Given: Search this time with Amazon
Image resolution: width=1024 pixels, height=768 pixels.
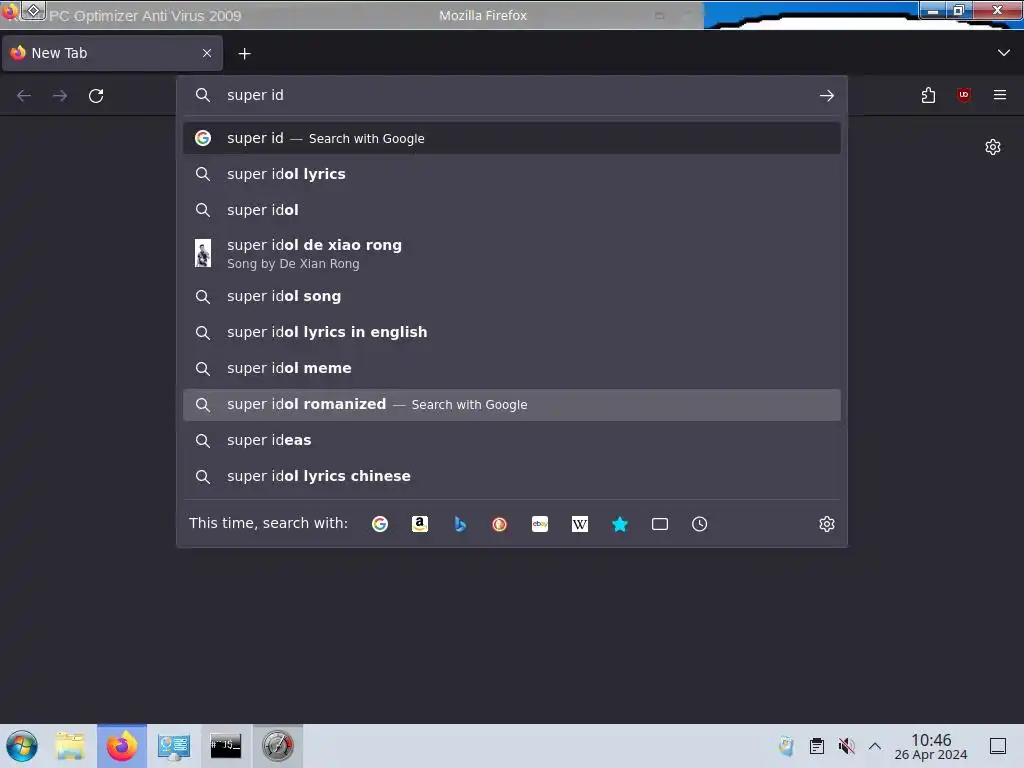Looking at the screenshot, I should (x=420, y=524).
